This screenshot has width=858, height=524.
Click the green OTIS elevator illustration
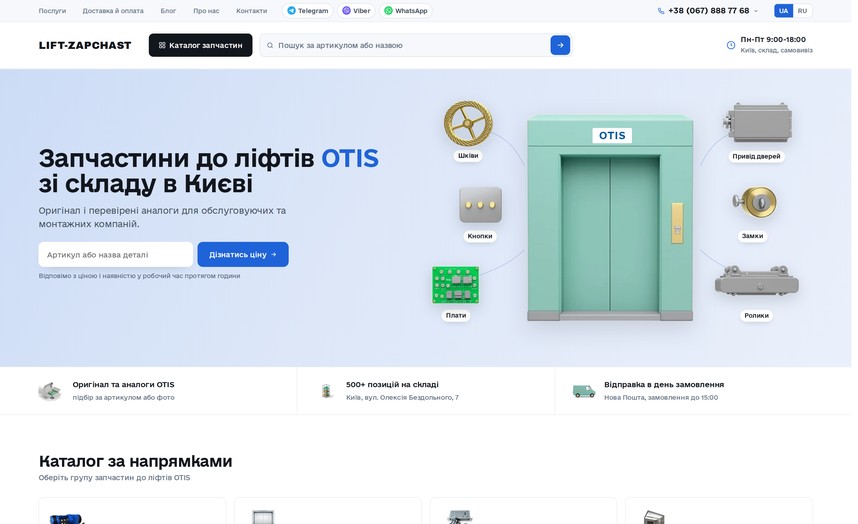[x=610, y=218]
